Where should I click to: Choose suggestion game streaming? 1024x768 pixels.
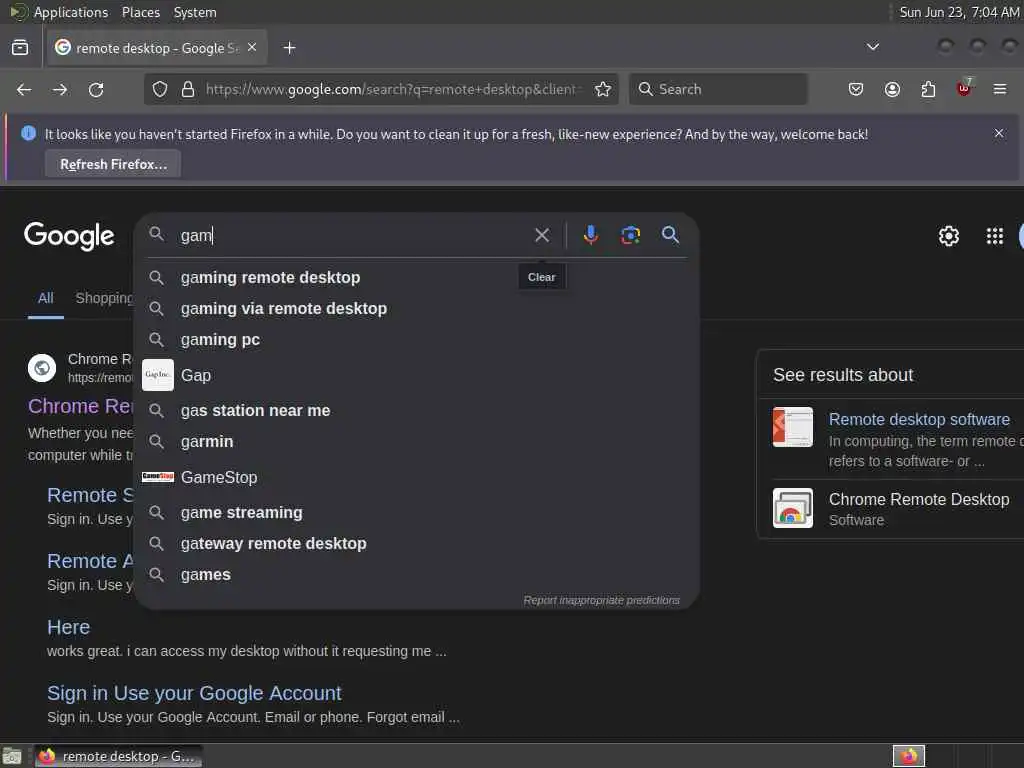click(417, 513)
